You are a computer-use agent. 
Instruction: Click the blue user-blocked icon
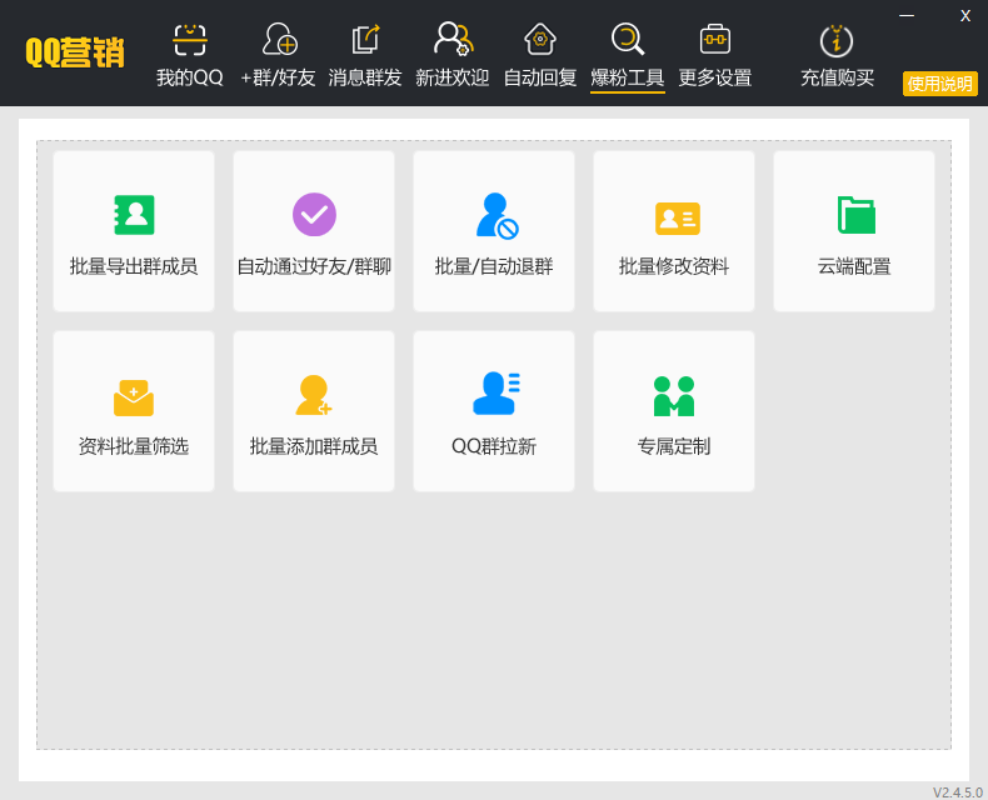(497, 216)
